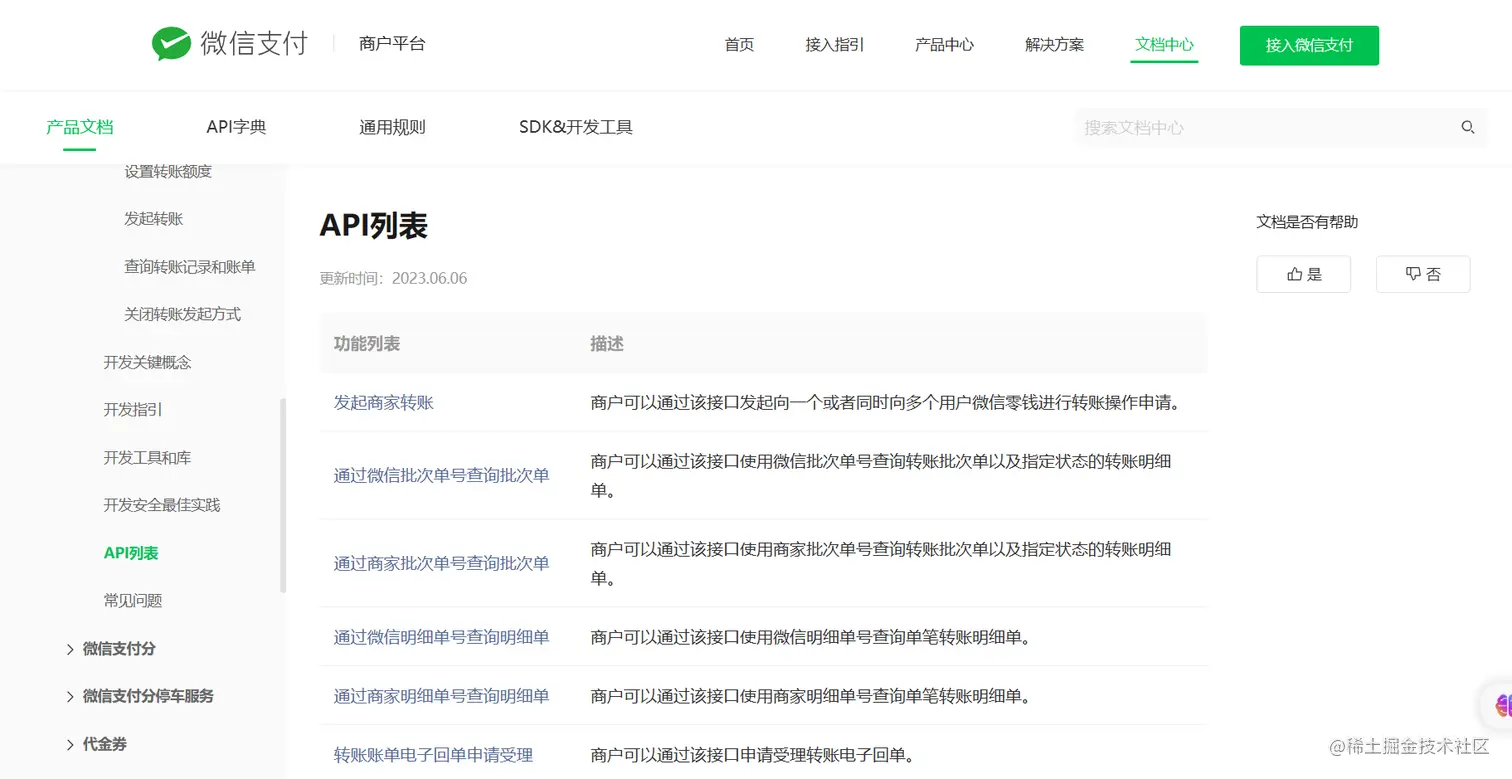Open 开发工具和库 in the sidebar
Screen dimensions: 1512x779
coord(147,457)
